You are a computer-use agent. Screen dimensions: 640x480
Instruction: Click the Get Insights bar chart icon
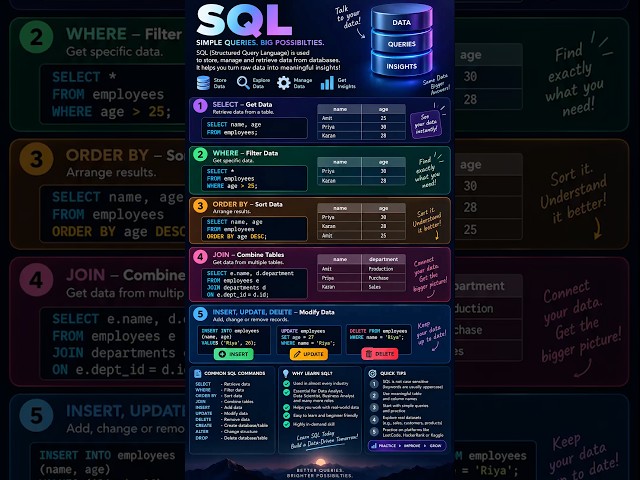[x=327, y=83]
